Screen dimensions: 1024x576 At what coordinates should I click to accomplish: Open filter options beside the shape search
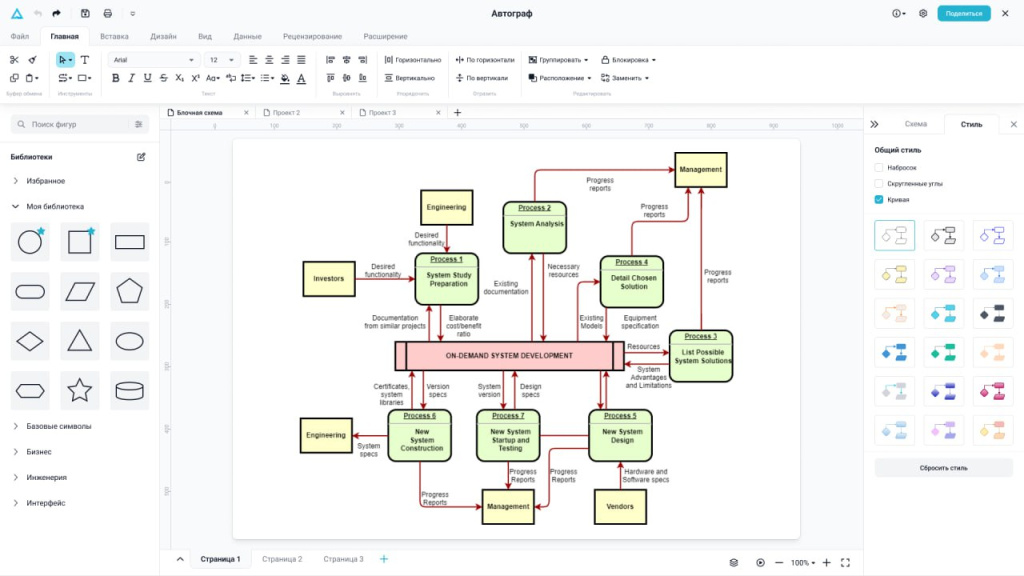(x=139, y=125)
